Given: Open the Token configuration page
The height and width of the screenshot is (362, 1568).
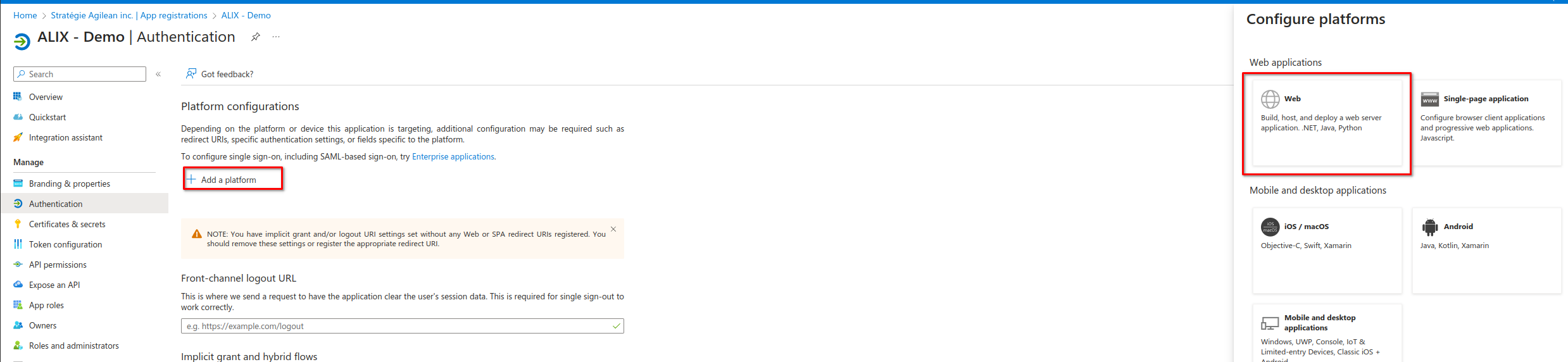Looking at the screenshot, I should (65, 244).
